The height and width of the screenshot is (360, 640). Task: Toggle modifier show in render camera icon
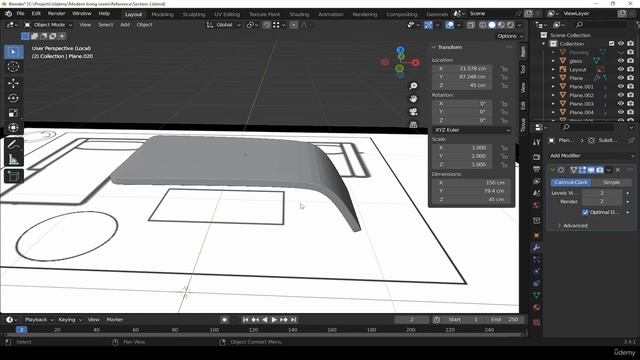(600, 170)
